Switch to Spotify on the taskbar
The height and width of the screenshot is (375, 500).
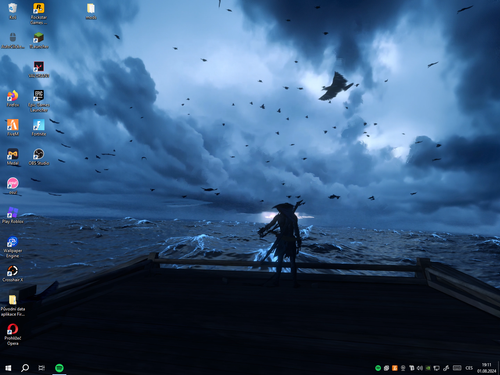[x=59, y=368]
